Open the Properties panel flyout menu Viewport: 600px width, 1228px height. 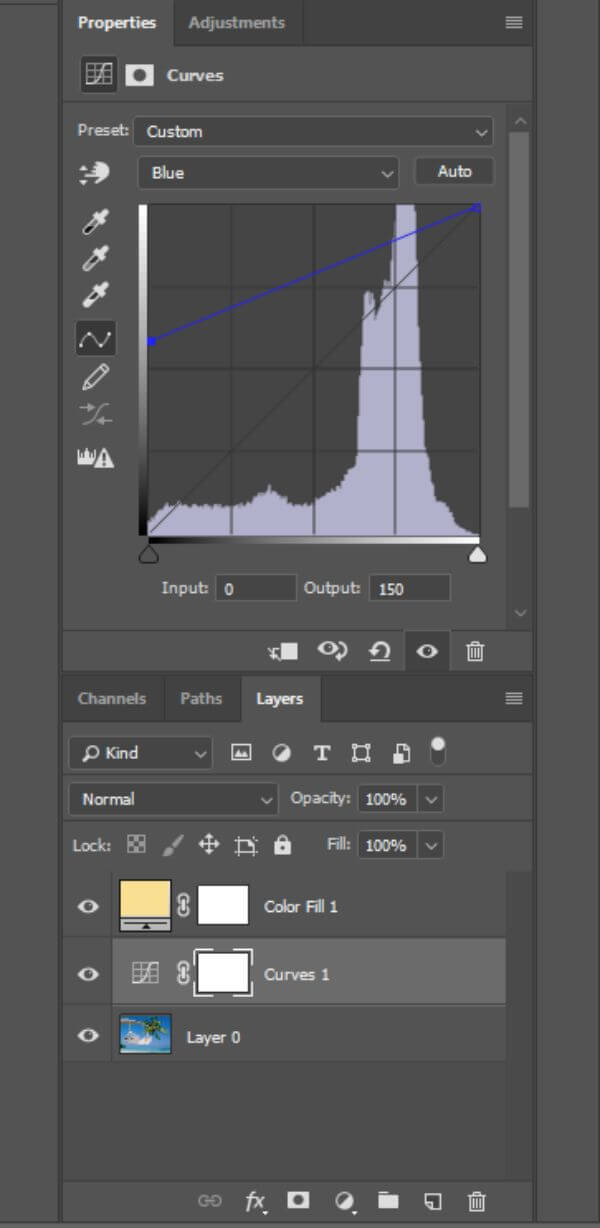(x=514, y=22)
